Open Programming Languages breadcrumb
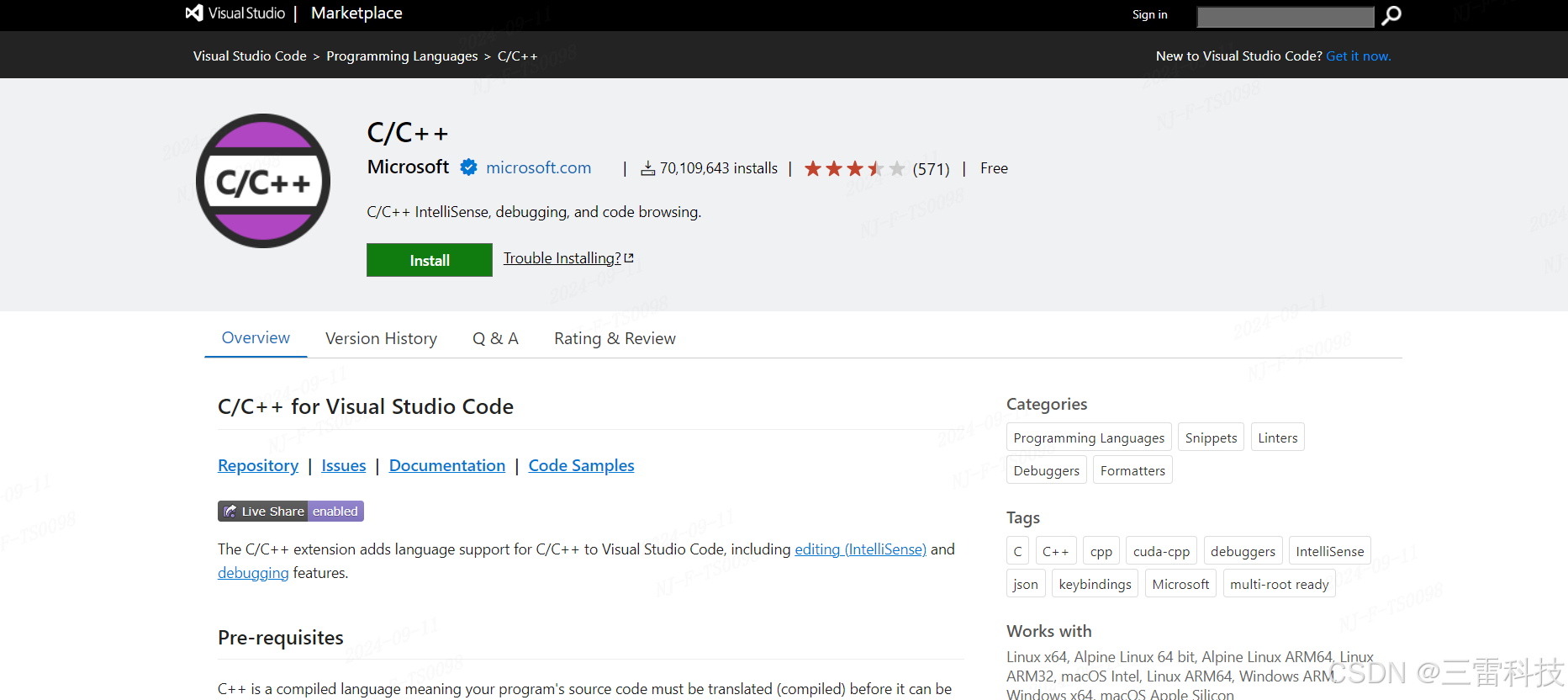The width and height of the screenshot is (1568, 700). click(x=402, y=56)
